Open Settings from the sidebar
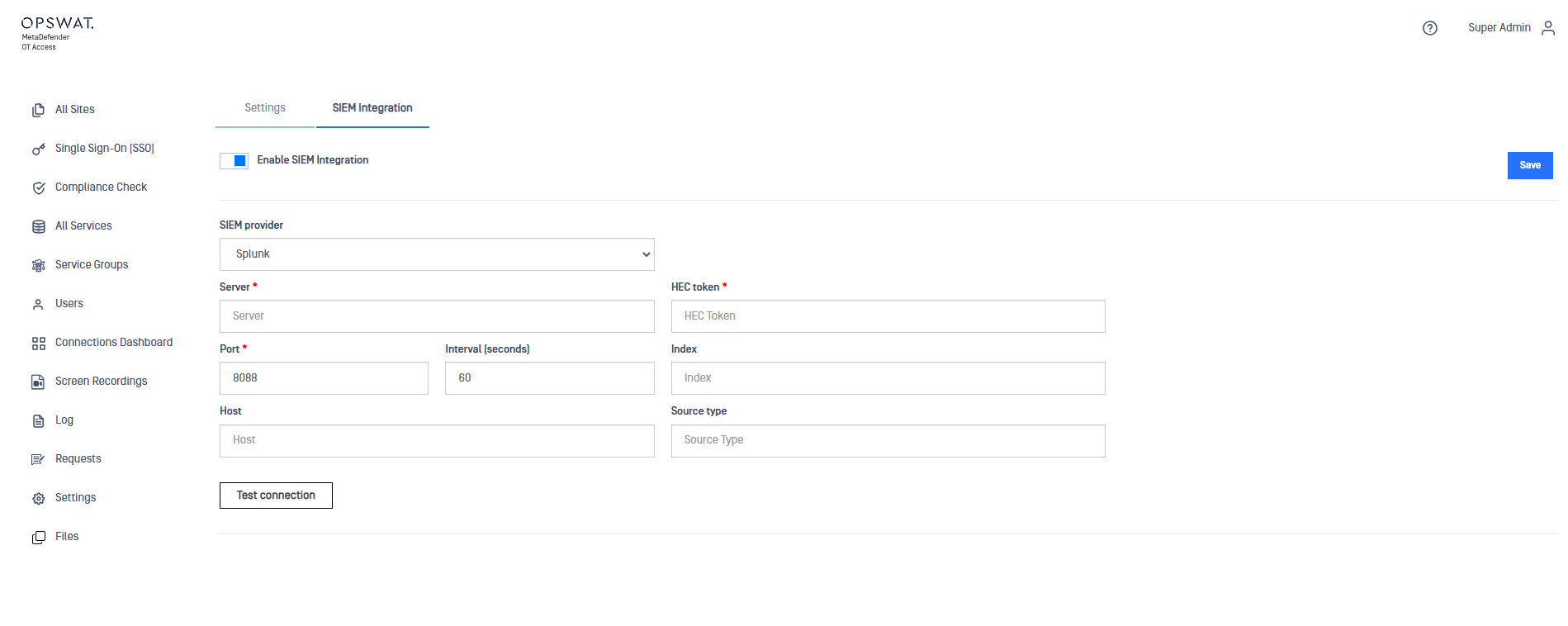 [x=75, y=497]
